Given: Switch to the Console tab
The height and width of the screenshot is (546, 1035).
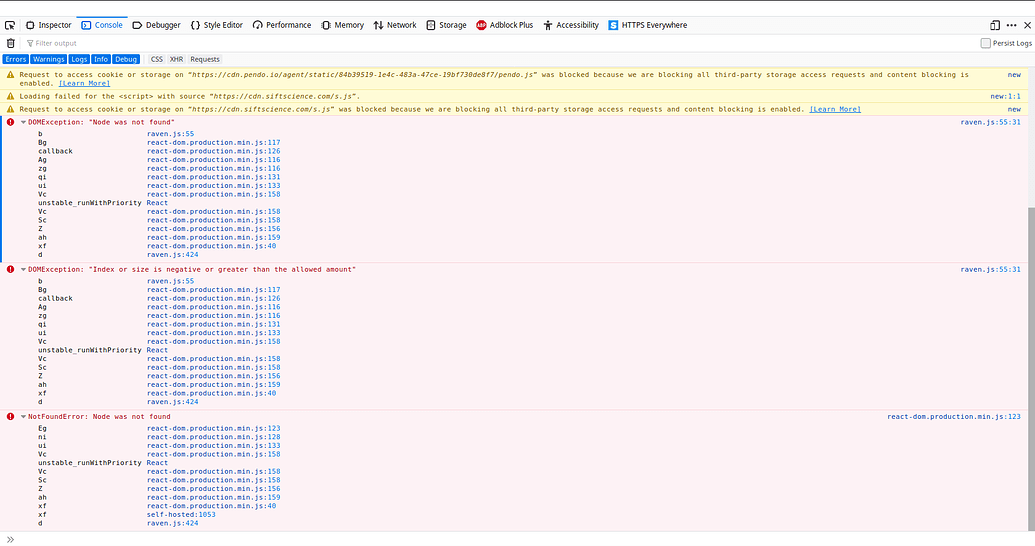Looking at the screenshot, I should [102, 25].
